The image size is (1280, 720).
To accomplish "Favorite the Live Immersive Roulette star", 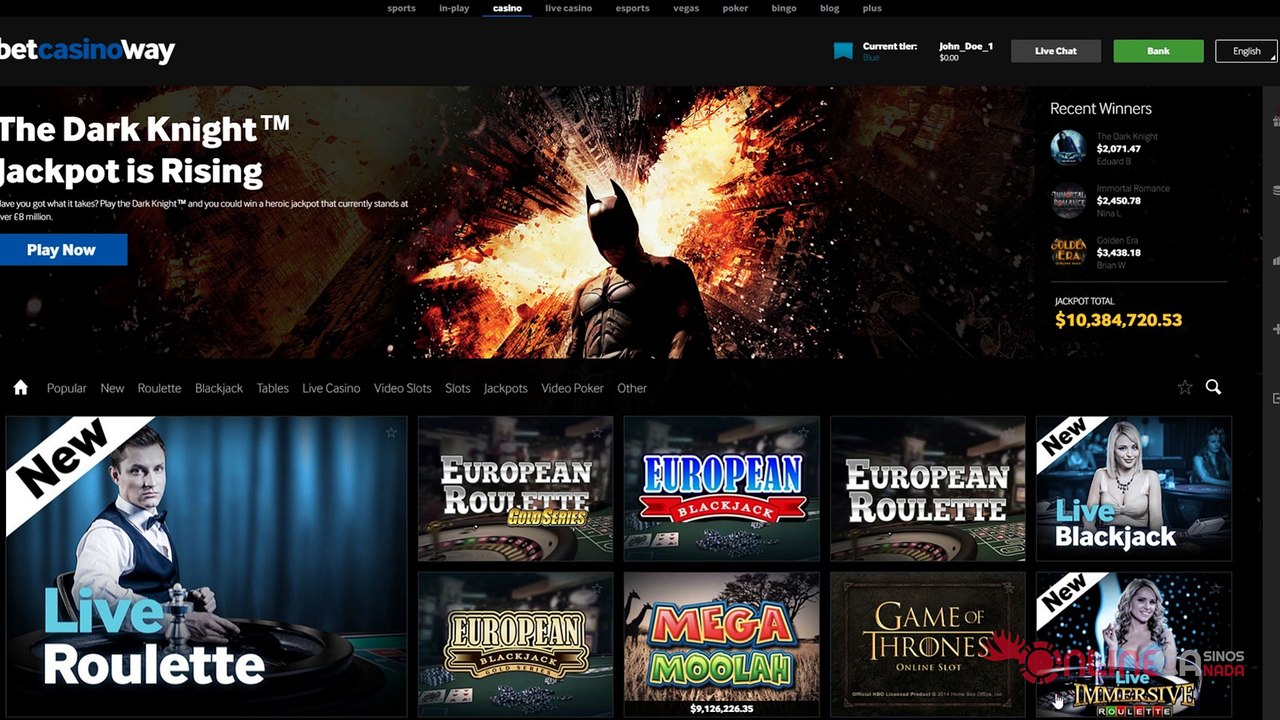I will pos(1216,589).
